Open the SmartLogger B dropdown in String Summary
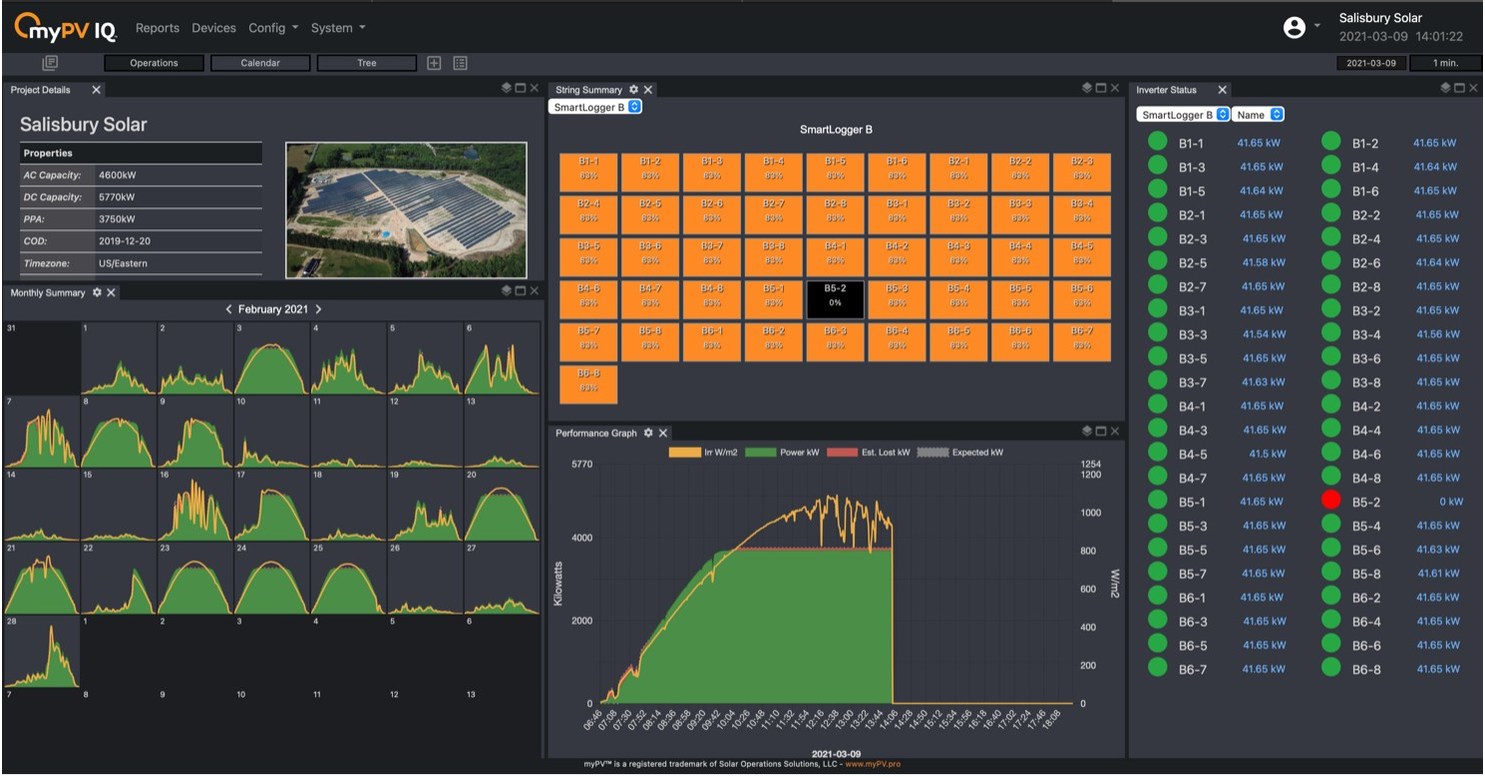Screen dimensions: 1485x777 click(x=595, y=107)
